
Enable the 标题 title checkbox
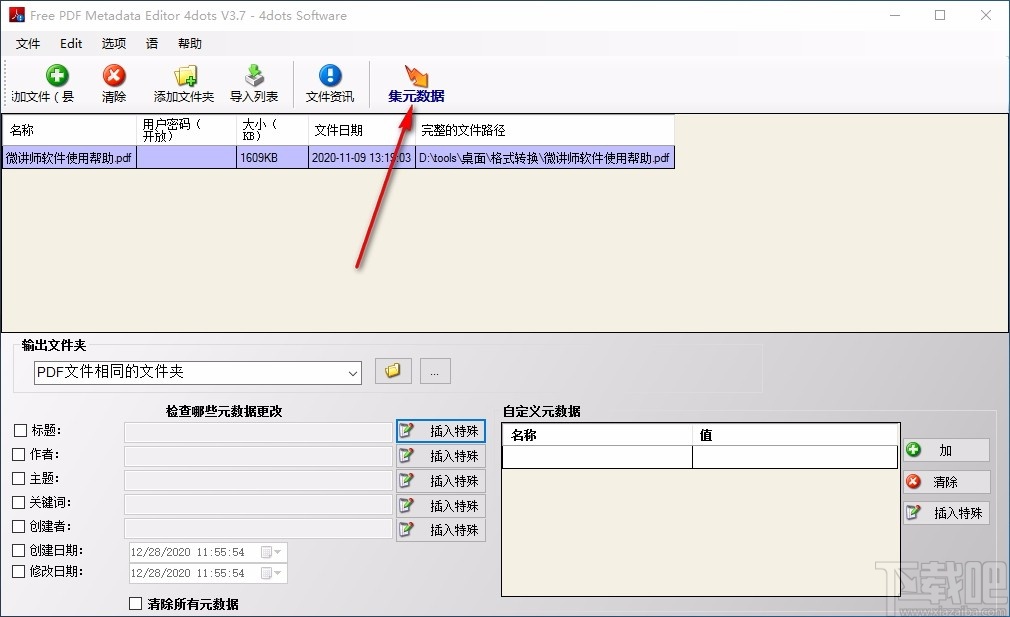(17, 430)
